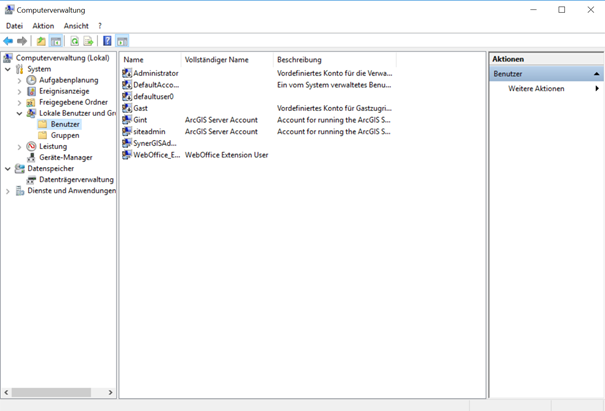Open the ? help menu
This screenshot has width=605, height=411.
(x=100, y=26)
